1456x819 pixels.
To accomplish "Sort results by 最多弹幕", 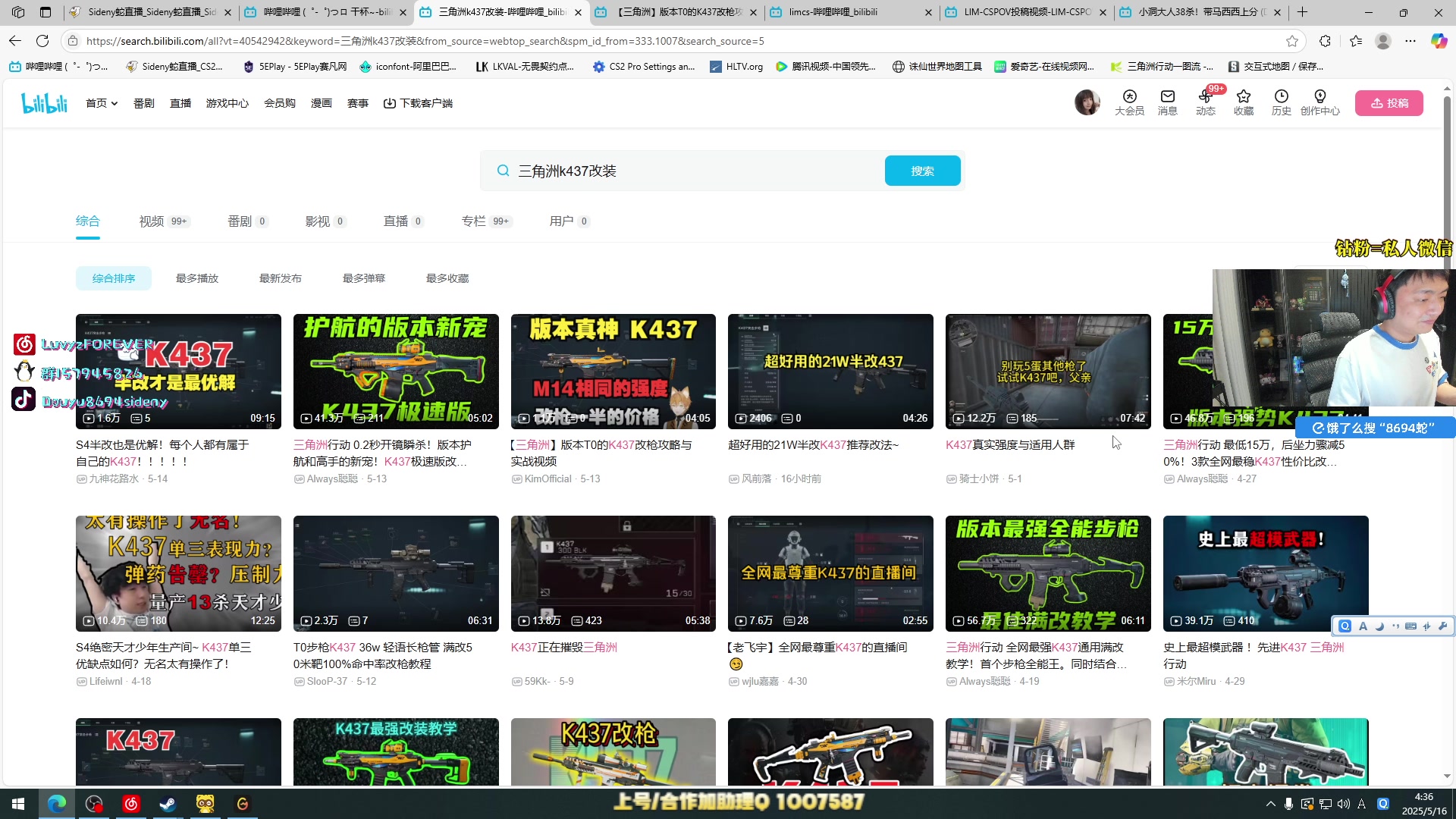I will (x=364, y=278).
